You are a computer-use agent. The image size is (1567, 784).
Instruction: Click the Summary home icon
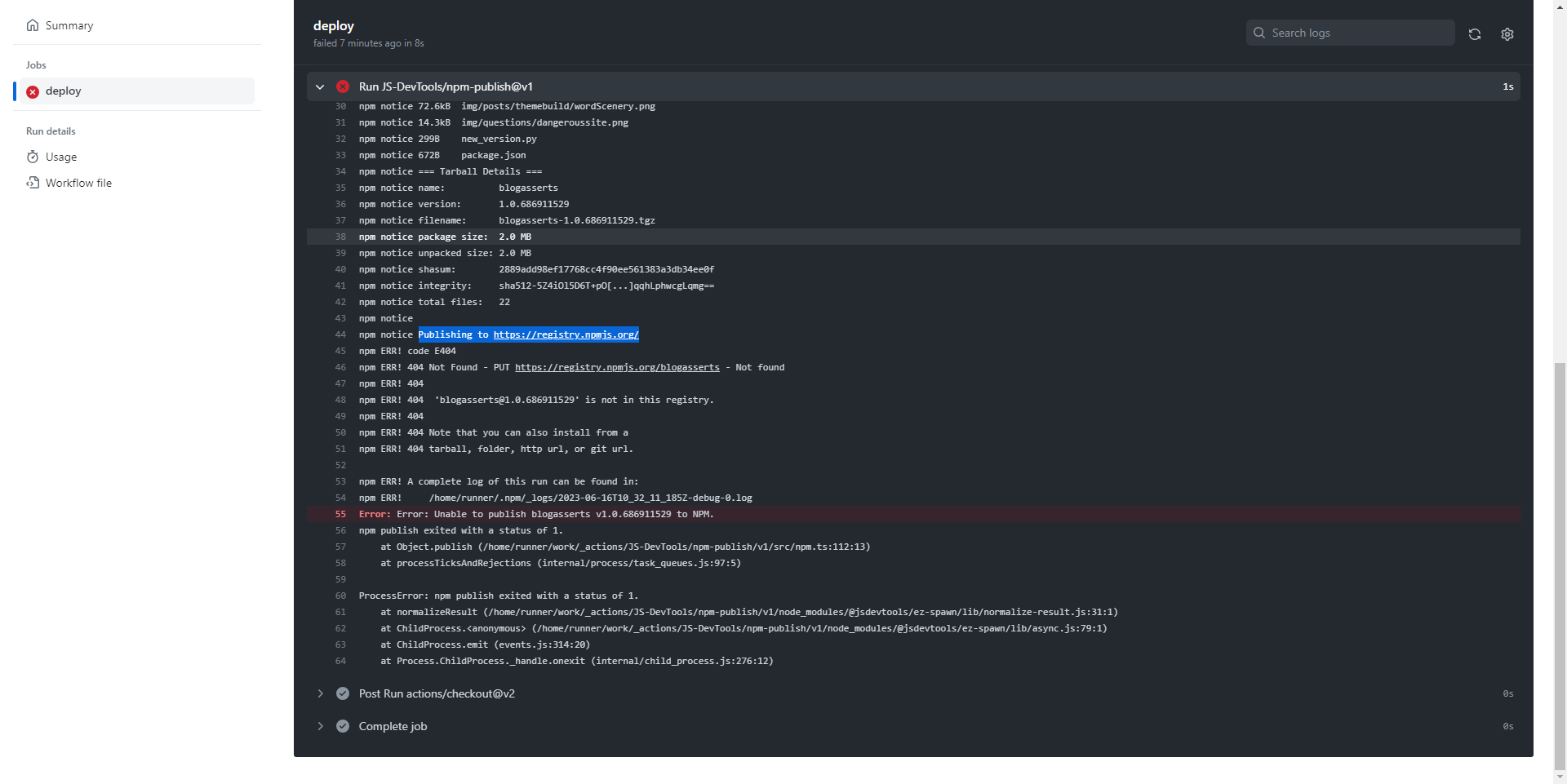click(x=33, y=25)
